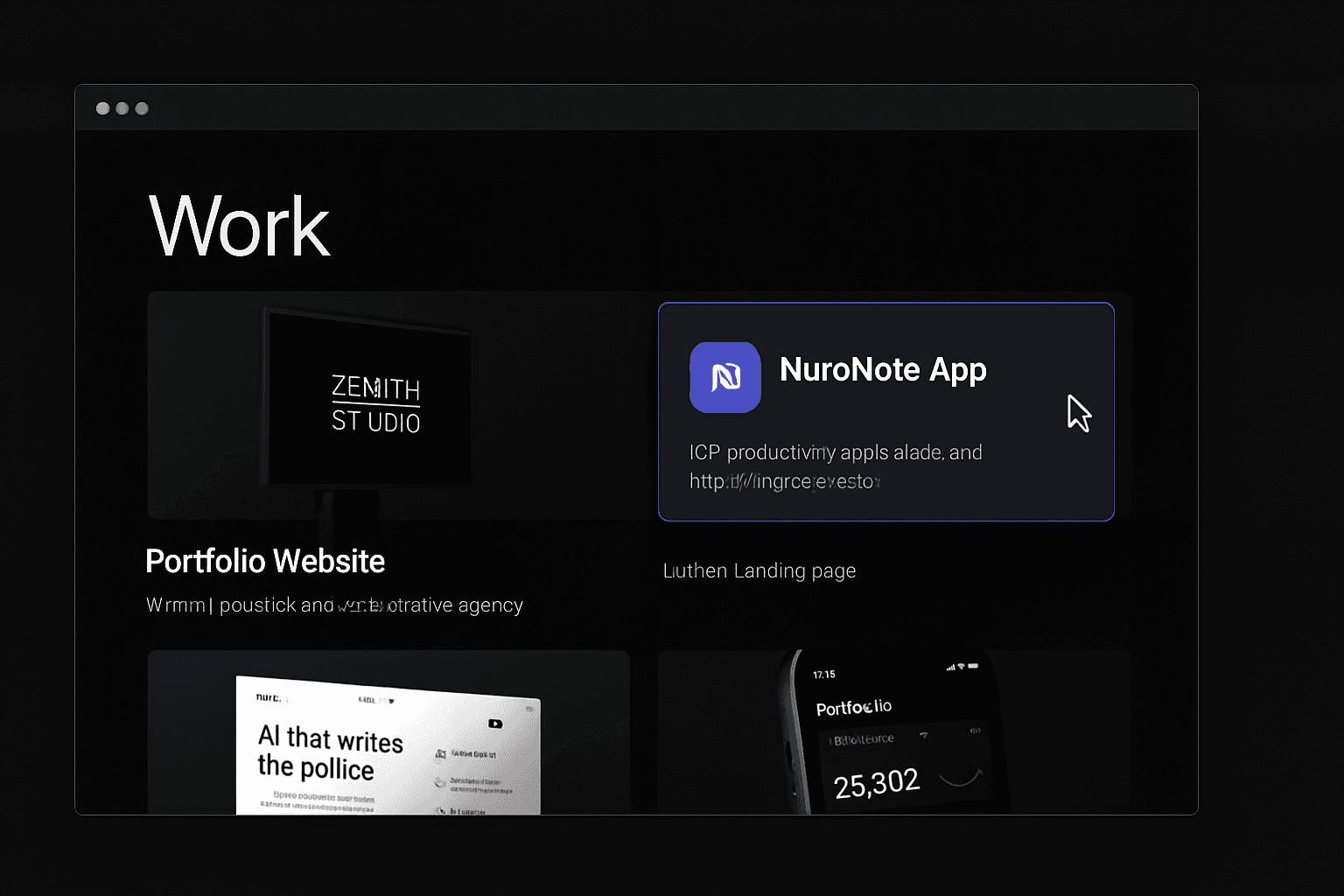Open the phone mockup showing 25,302
Image resolution: width=1344 pixels, height=896 pixels.
pyautogui.click(x=894, y=732)
